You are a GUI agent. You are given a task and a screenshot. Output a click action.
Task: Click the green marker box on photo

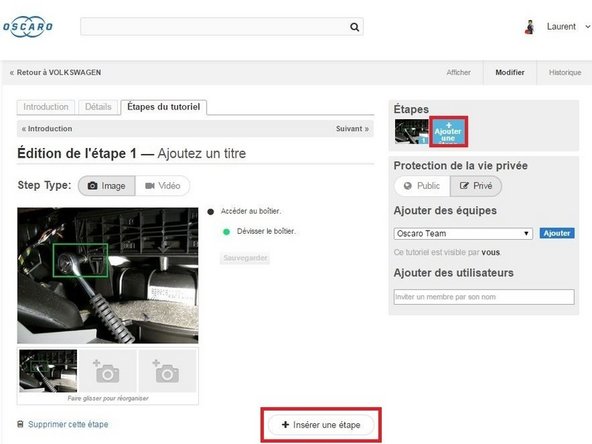[x=80, y=260]
